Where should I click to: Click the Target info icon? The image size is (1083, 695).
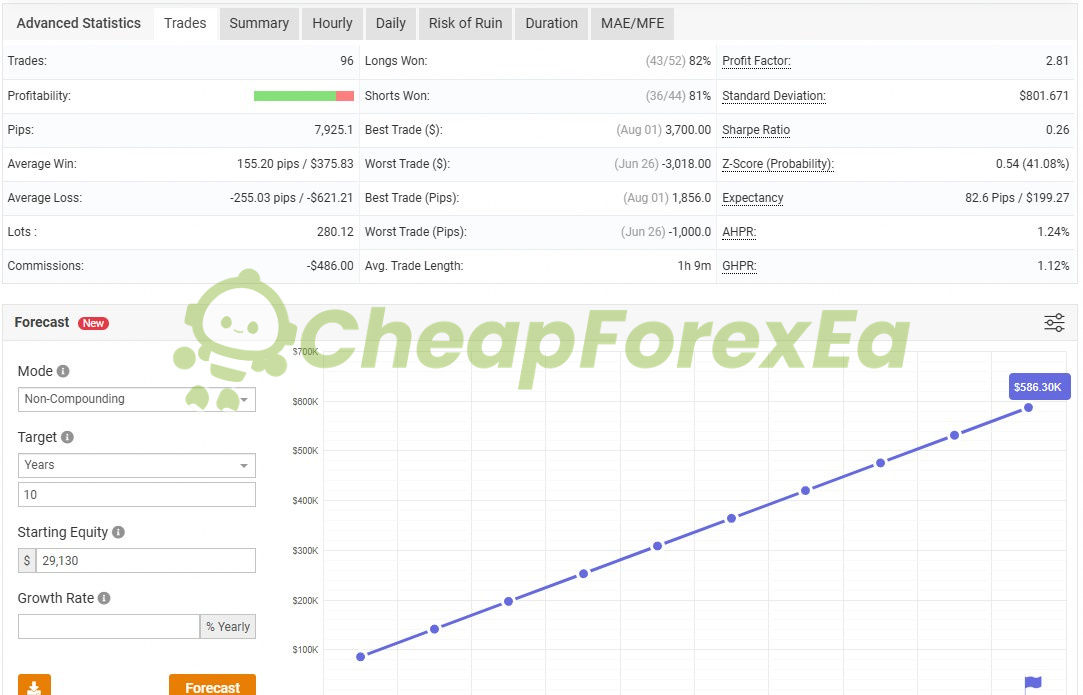(67, 437)
